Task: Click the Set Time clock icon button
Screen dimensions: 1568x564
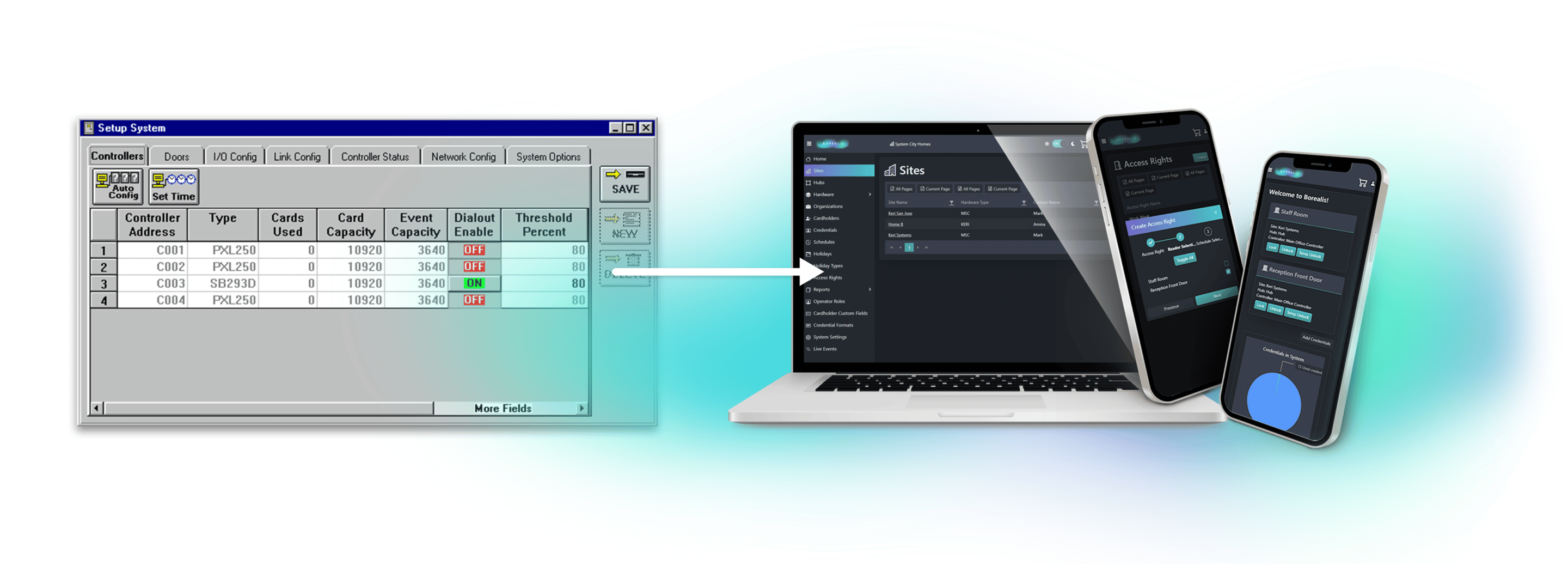Action: 174,186
